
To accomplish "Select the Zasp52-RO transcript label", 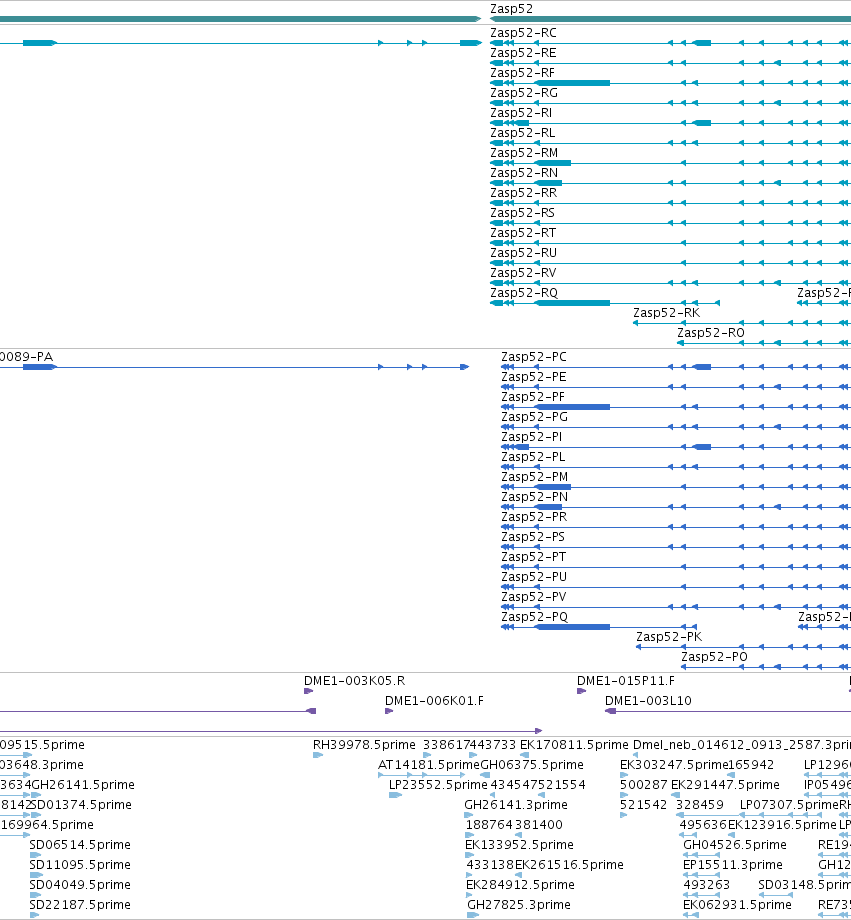I will coord(710,332).
